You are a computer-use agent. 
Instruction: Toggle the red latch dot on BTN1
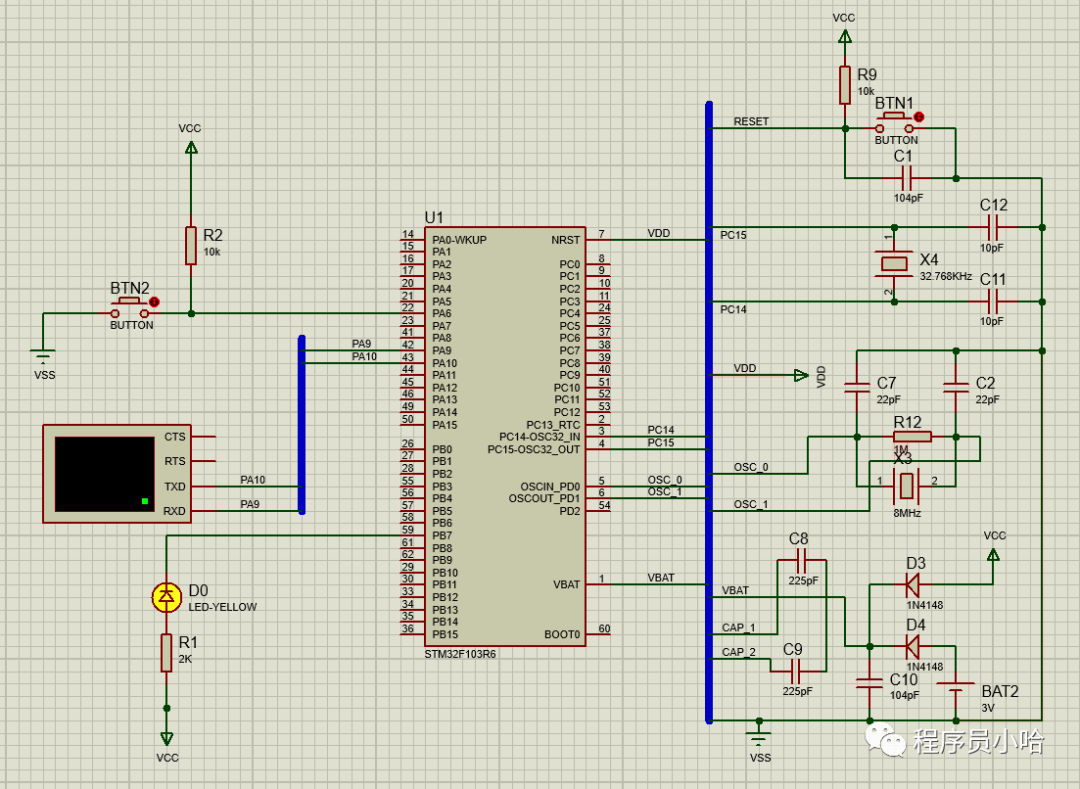click(919, 117)
